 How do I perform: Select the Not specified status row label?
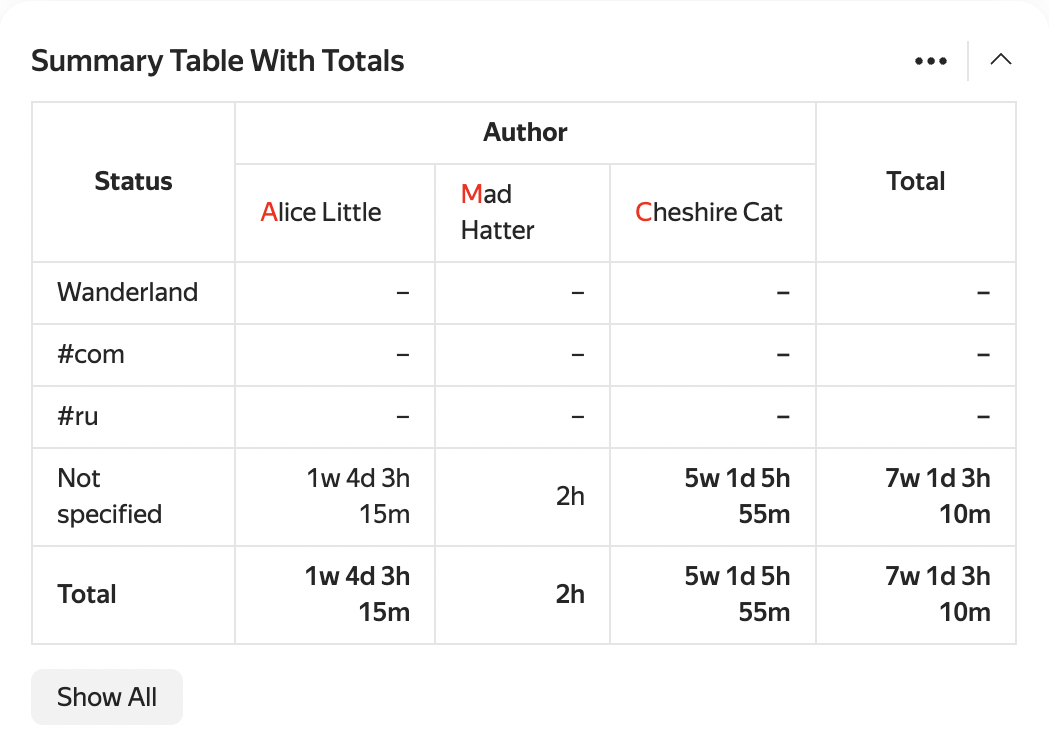(108, 496)
